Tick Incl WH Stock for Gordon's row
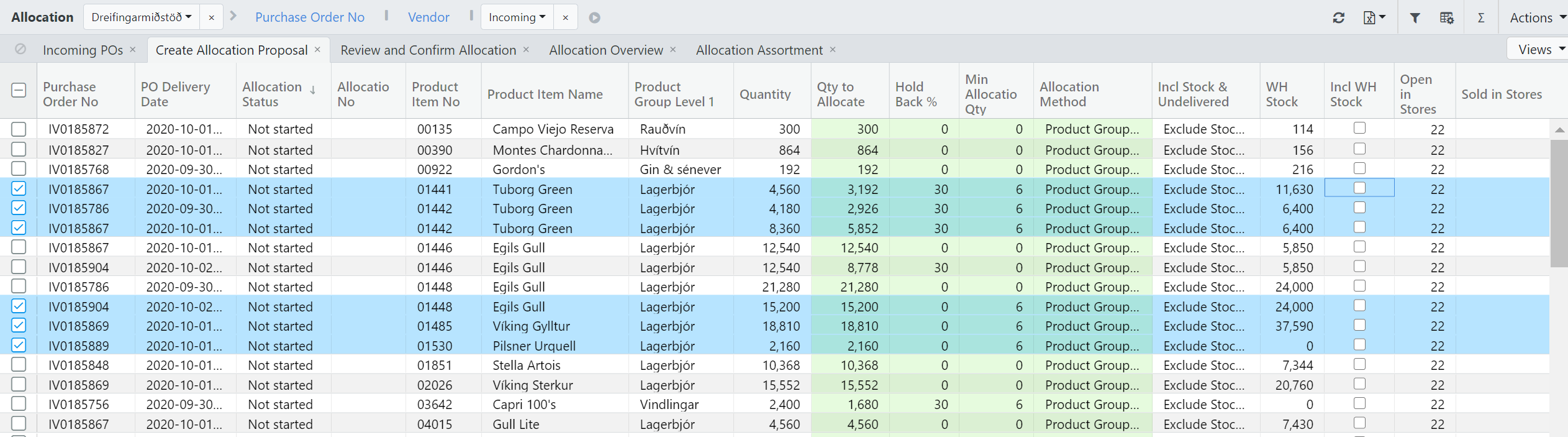The image size is (1568, 437). [1359, 168]
